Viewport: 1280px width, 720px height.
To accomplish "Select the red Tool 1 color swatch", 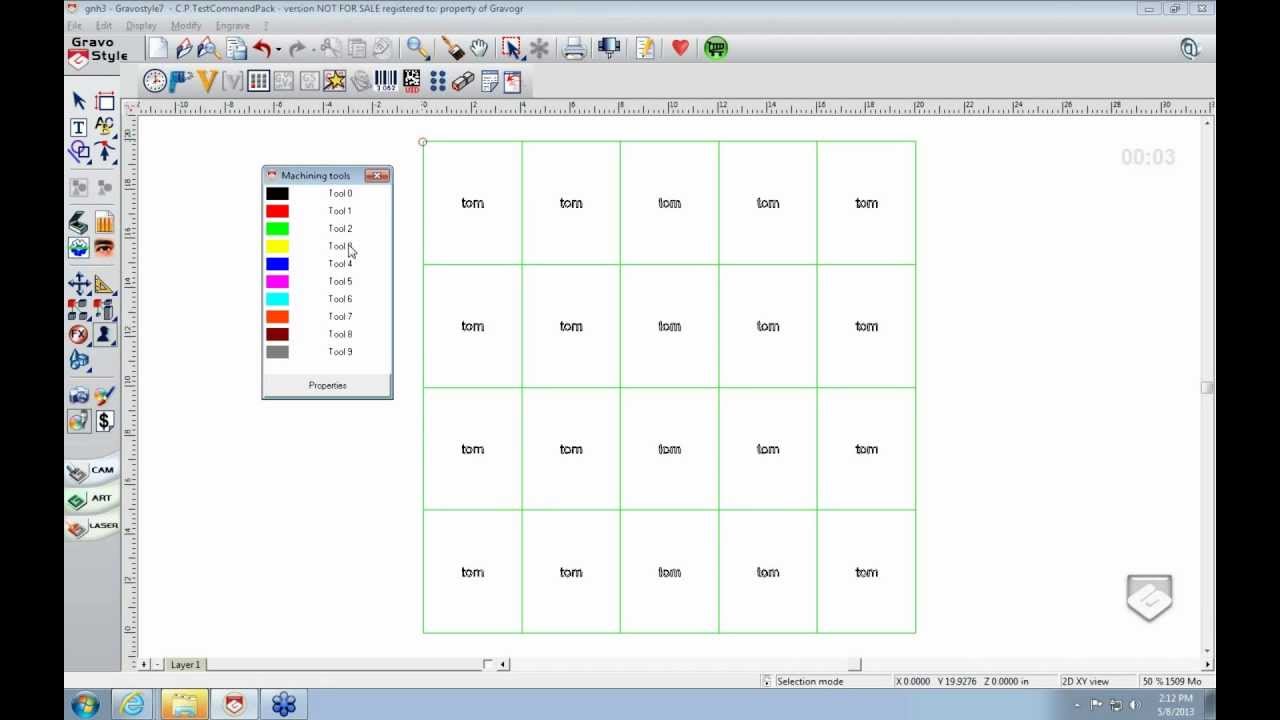I will click(277, 211).
